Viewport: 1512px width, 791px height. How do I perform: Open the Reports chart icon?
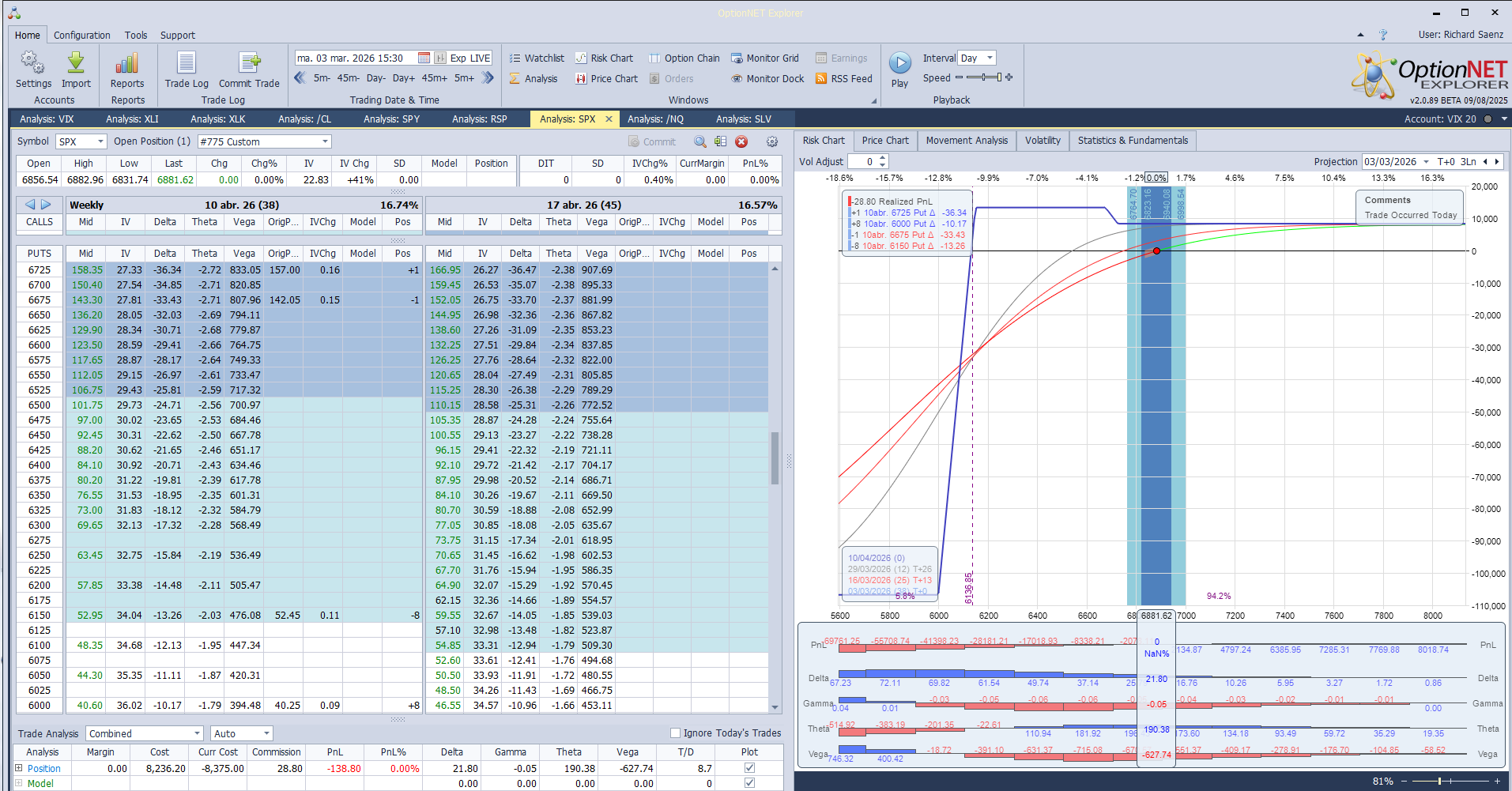pyautogui.click(x=126, y=63)
